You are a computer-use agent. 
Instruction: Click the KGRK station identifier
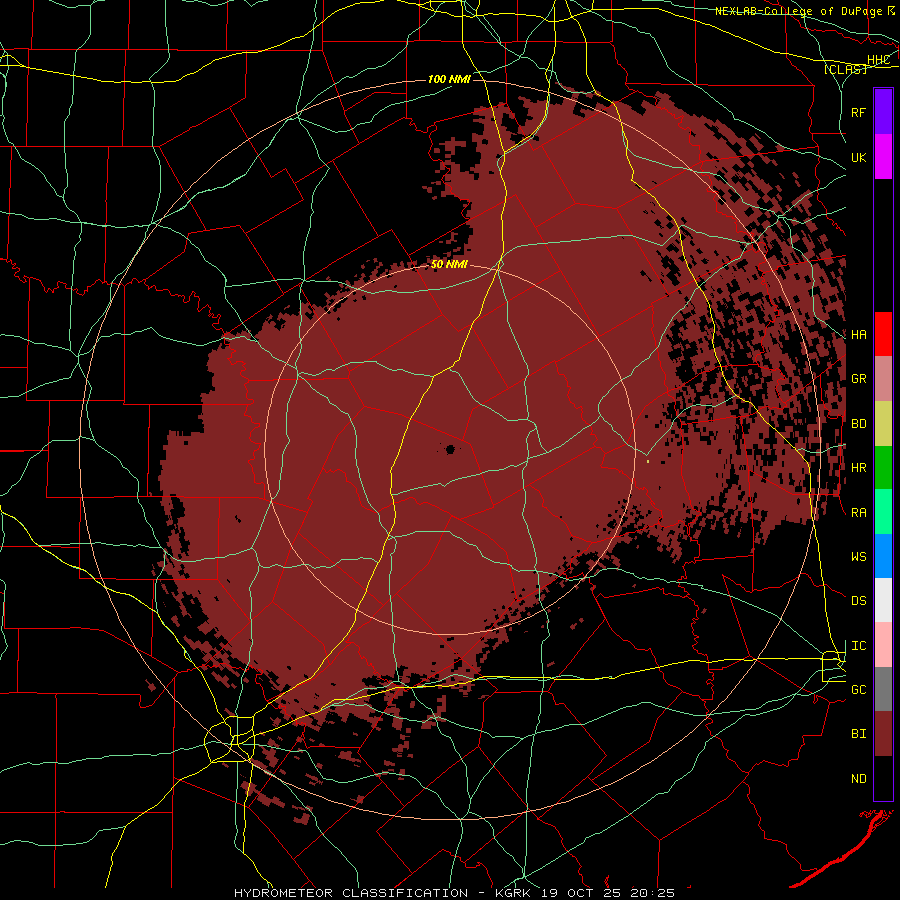tap(511, 893)
